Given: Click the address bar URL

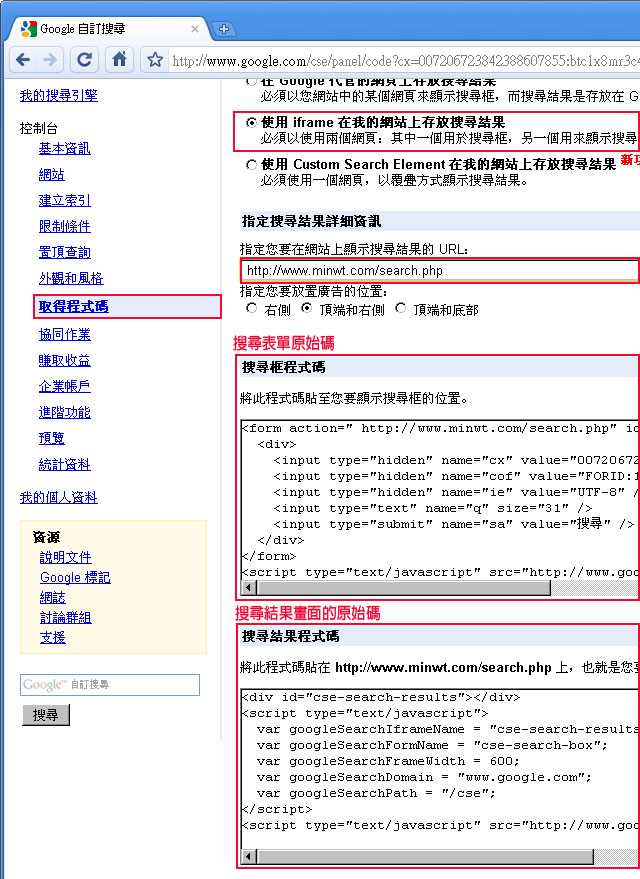Looking at the screenshot, I should 404,61.
